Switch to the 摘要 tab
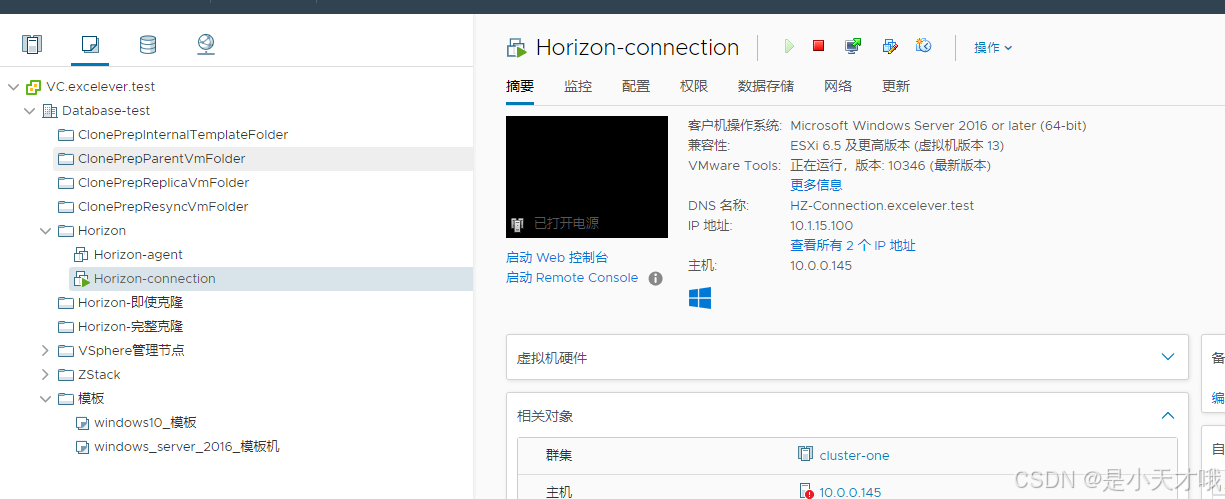This screenshot has height=499, width=1225. tap(520, 86)
